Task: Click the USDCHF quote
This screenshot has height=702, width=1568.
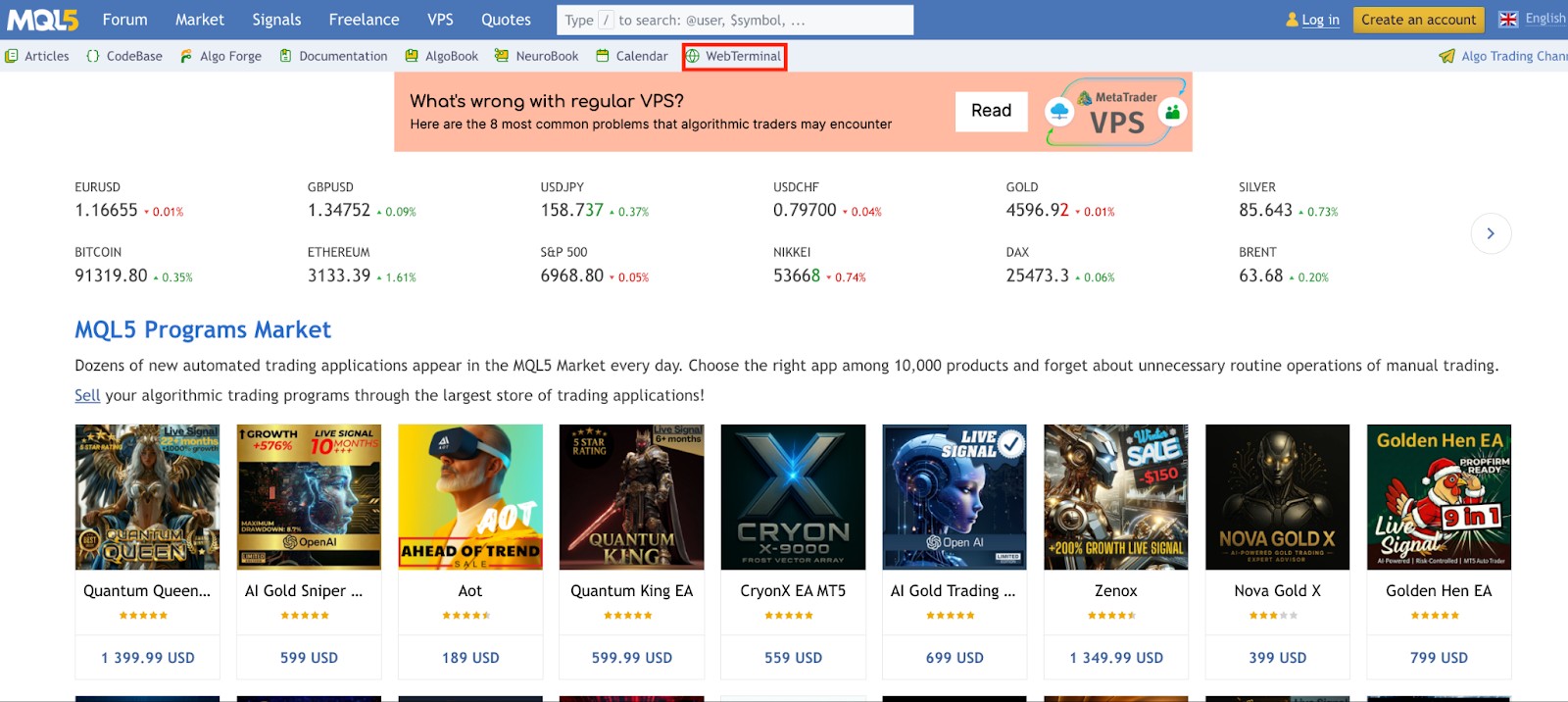Action: coord(827,200)
